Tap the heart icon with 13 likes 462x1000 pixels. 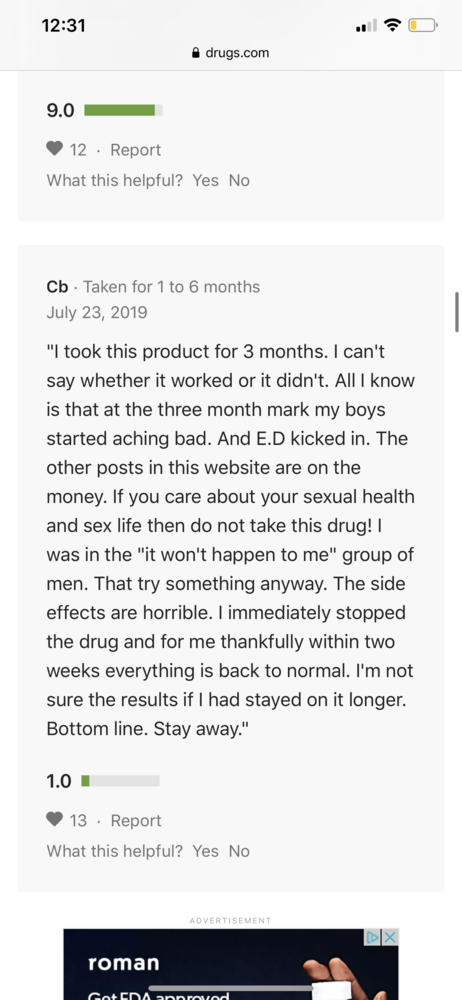[x=55, y=820]
